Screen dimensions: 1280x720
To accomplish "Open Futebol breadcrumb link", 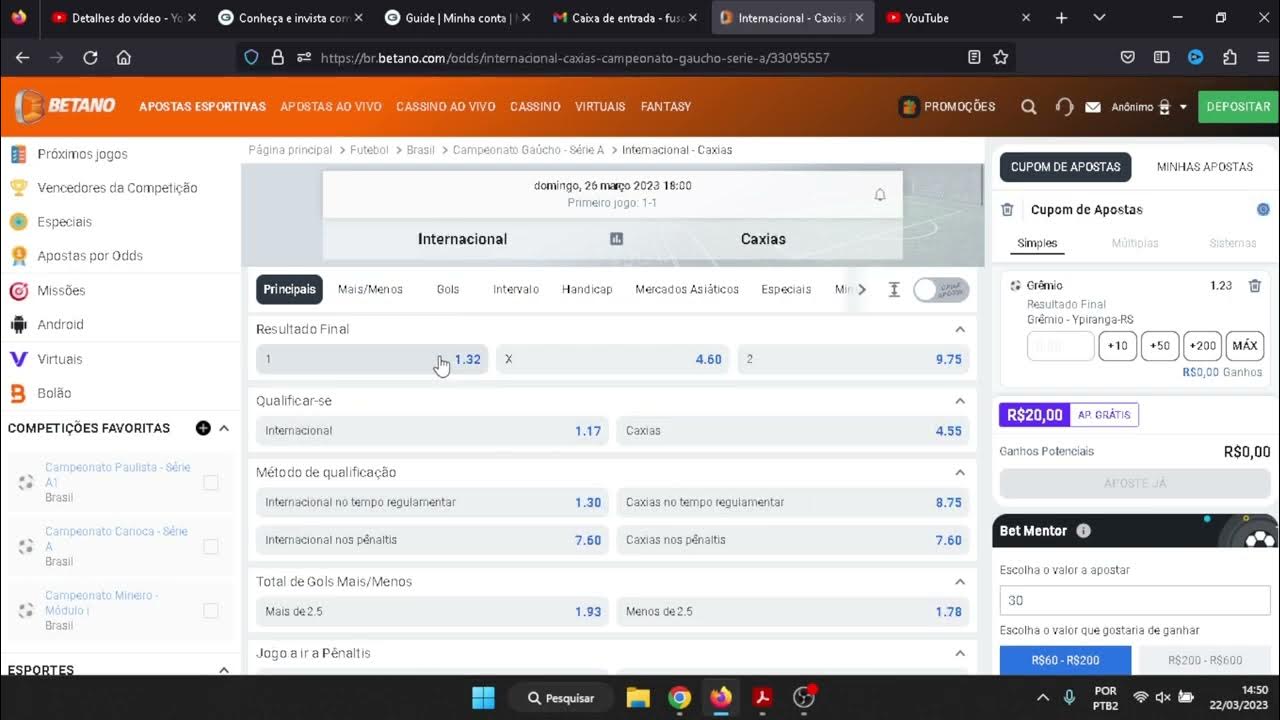I will click(369, 150).
